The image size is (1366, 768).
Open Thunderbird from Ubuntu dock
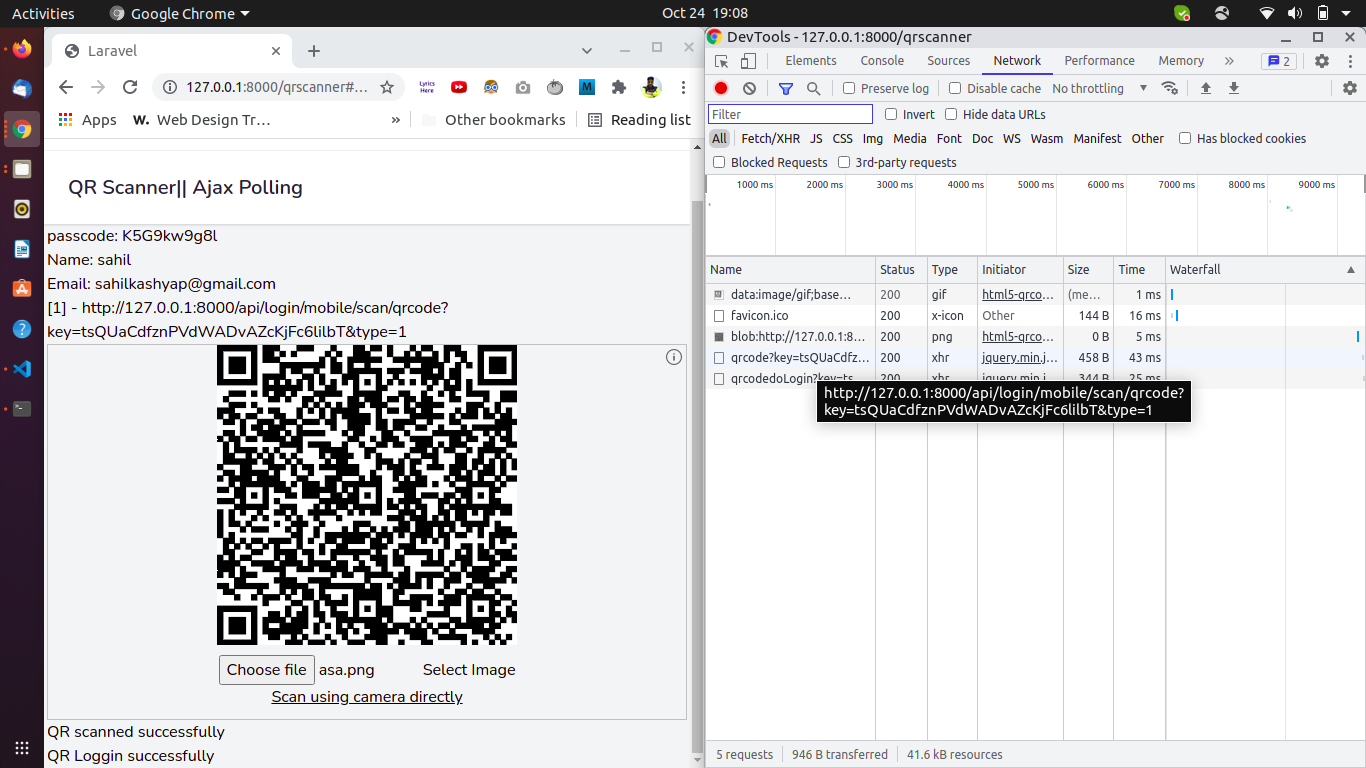pyautogui.click(x=22, y=88)
